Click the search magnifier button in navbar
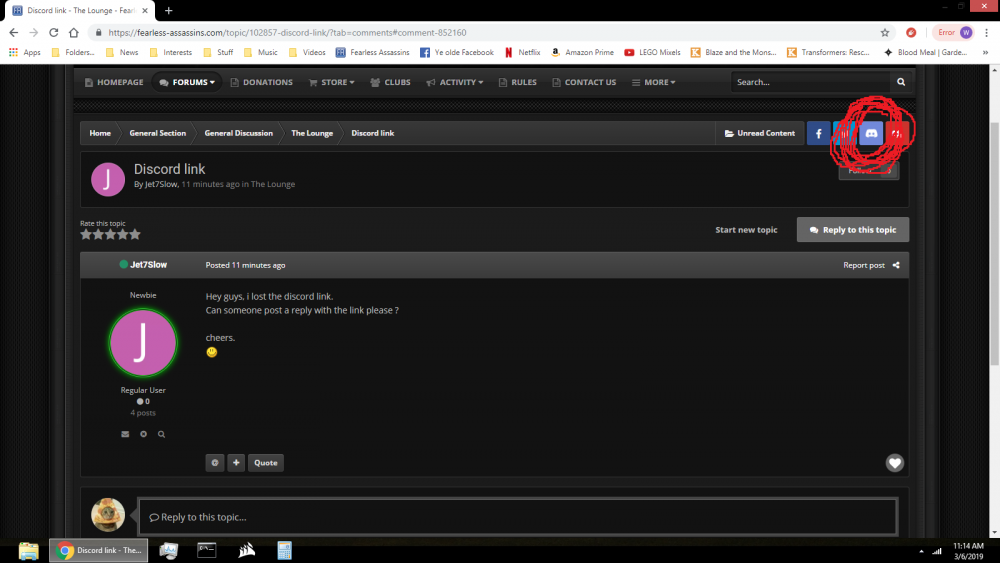The height and width of the screenshot is (563, 1000). (901, 82)
